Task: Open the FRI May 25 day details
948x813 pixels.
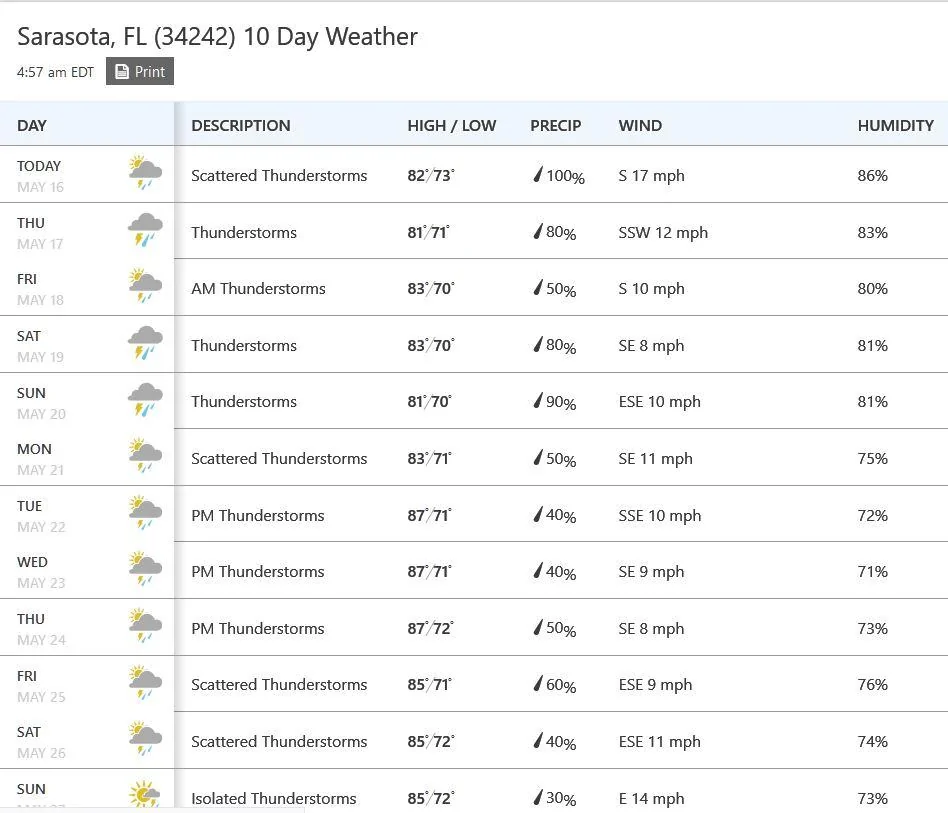Action: 474,684
